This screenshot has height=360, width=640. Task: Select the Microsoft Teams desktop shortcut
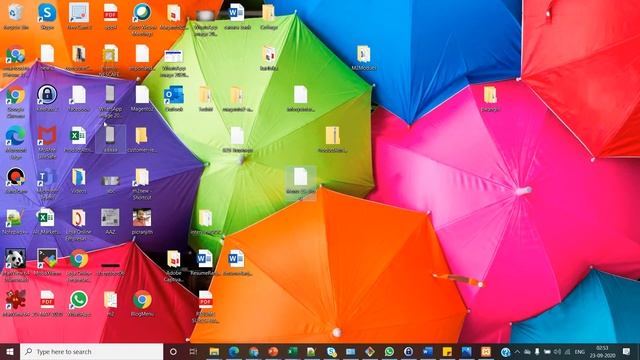47,183
